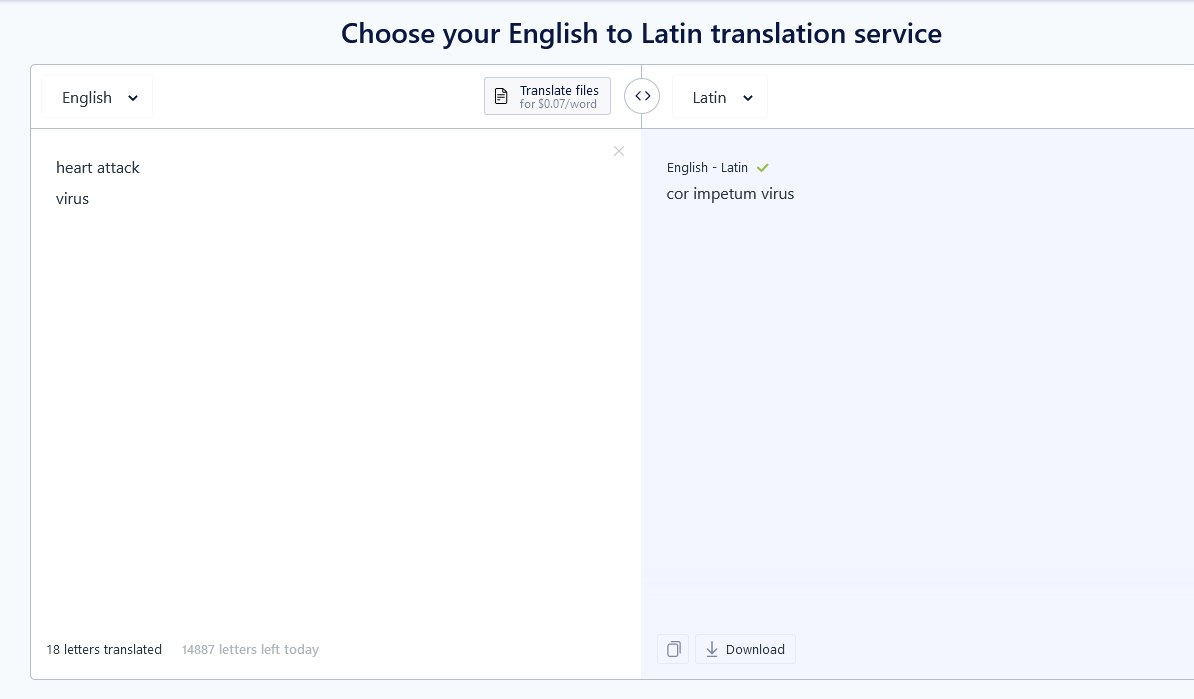Image resolution: width=1194 pixels, height=699 pixels.
Task: Click the 'English - Latin' label
Action: click(x=707, y=168)
